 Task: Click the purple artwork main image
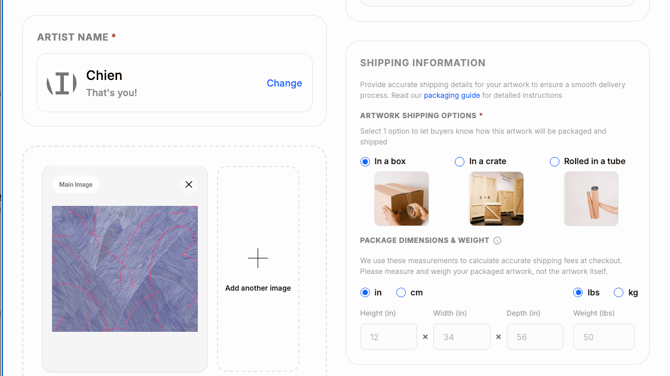click(125, 269)
